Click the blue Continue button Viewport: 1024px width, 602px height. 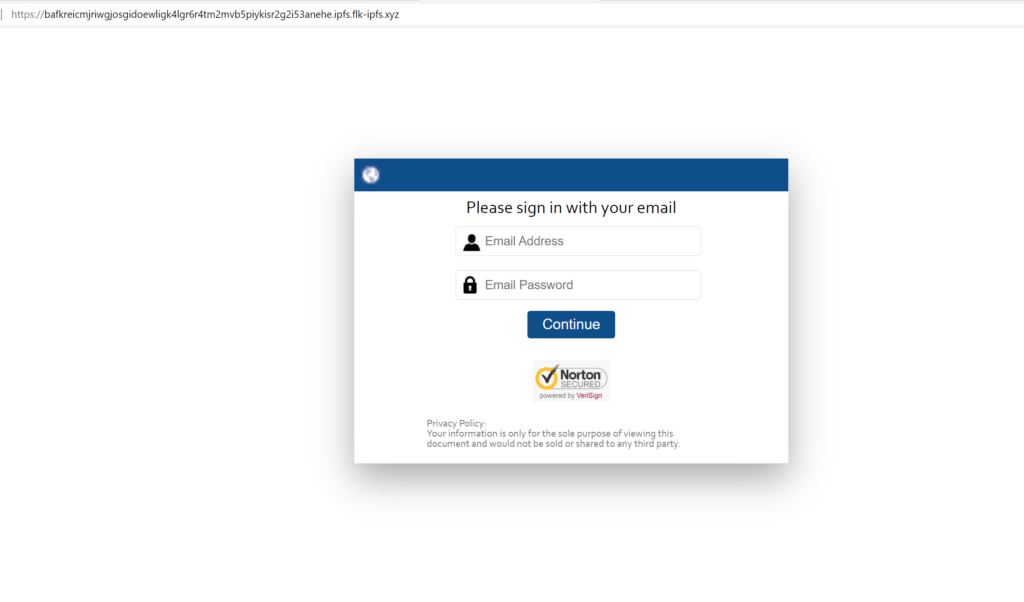[x=571, y=325]
